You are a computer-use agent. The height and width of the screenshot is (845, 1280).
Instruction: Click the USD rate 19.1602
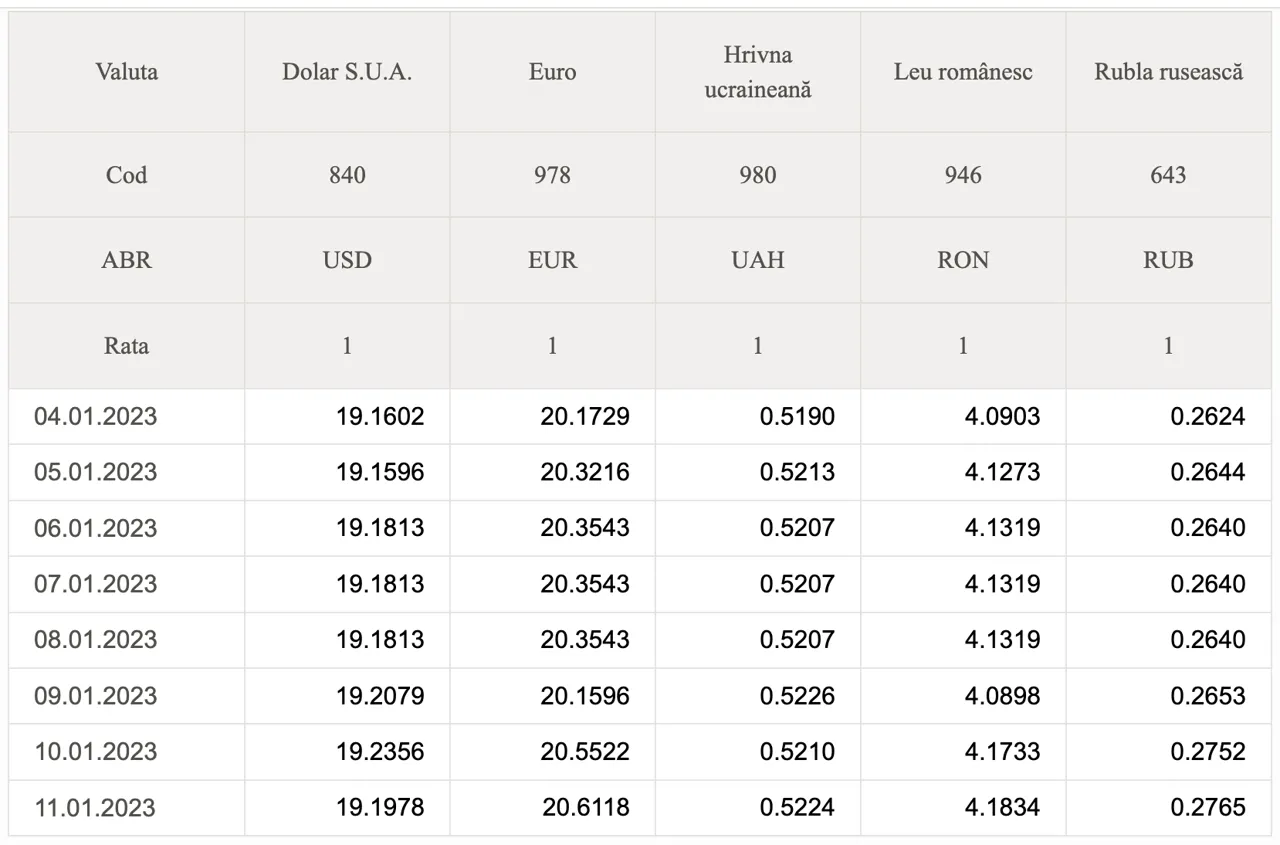click(380, 416)
